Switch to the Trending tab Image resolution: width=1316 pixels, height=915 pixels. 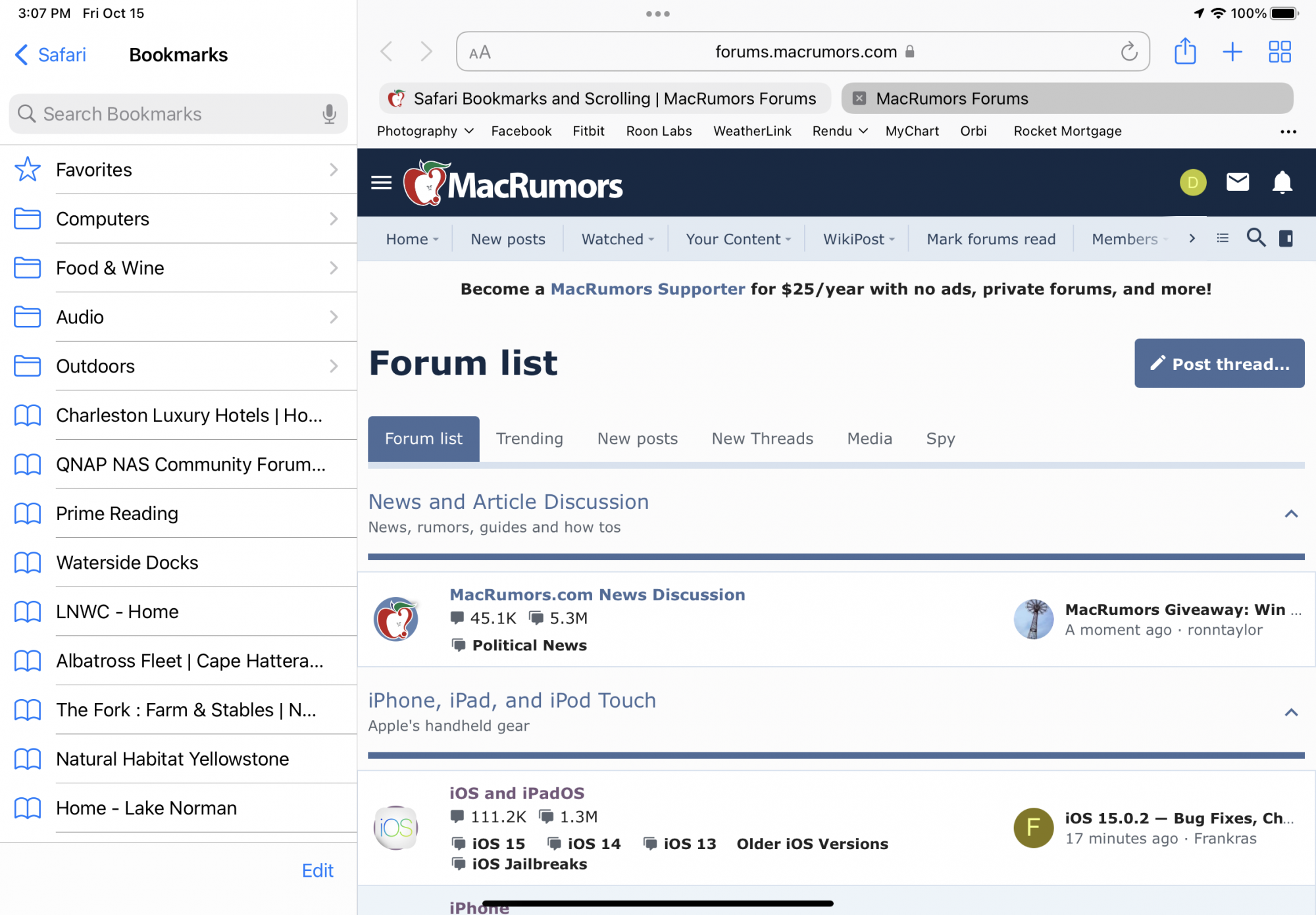click(530, 438)
